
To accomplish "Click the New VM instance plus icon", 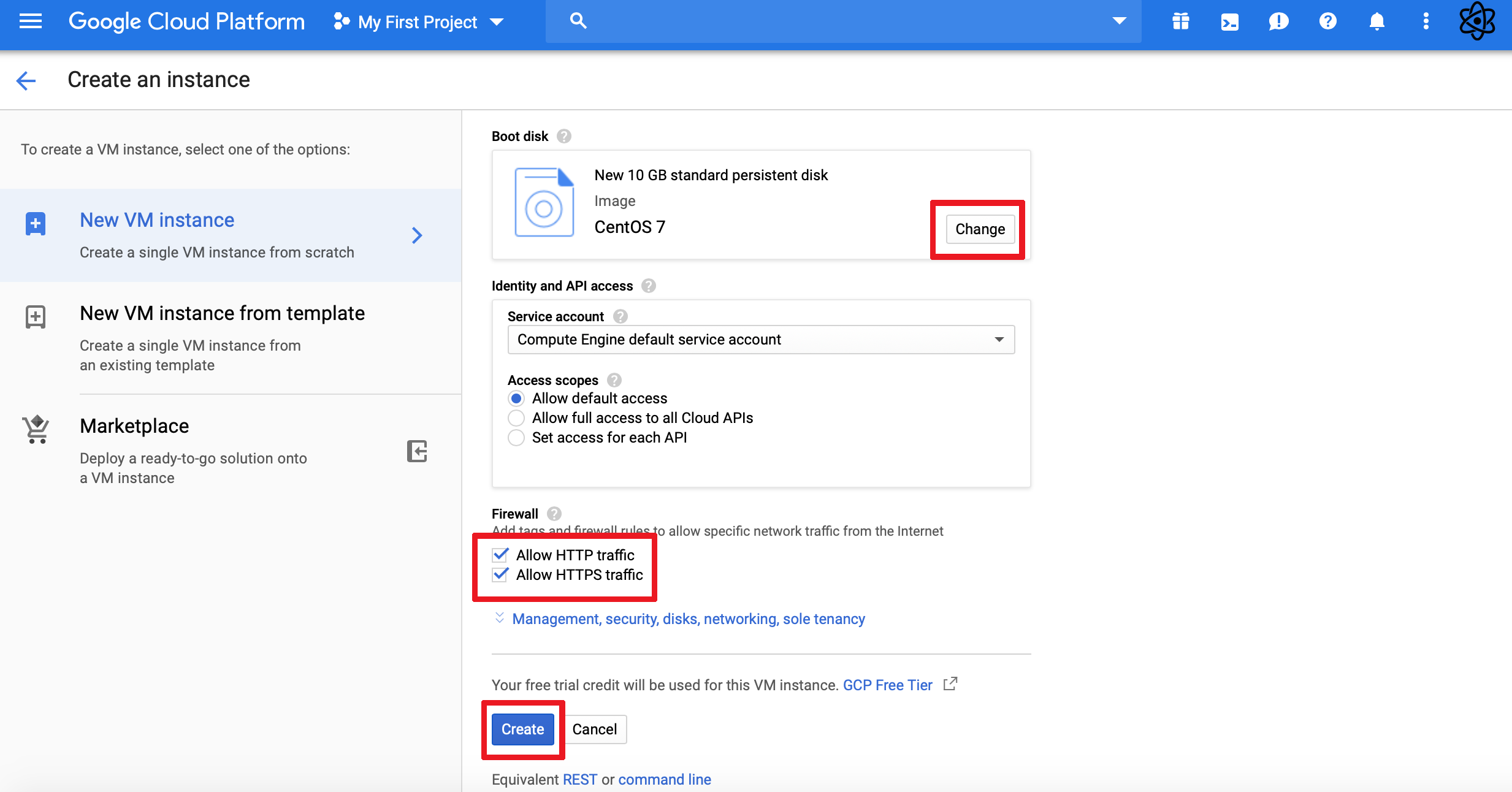I will tap(36, 224).
